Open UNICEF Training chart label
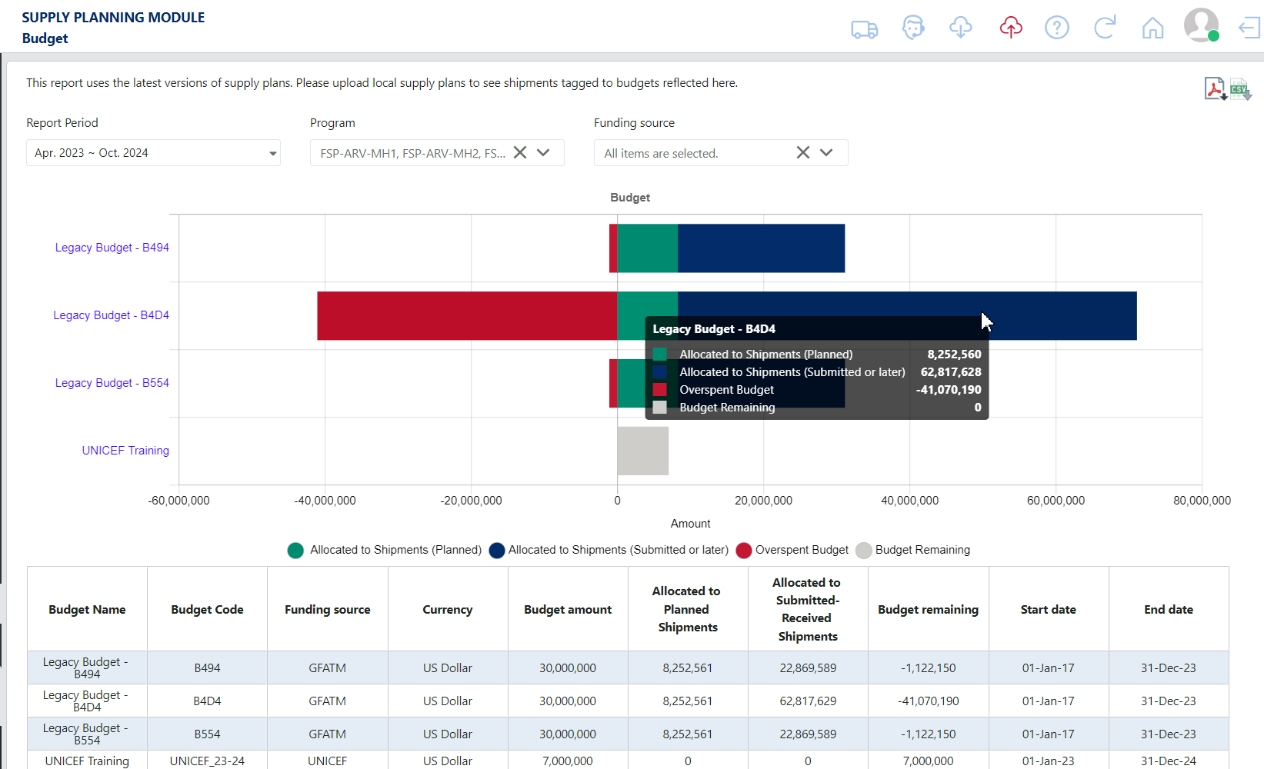1264x769 pixels. [125, 451]
